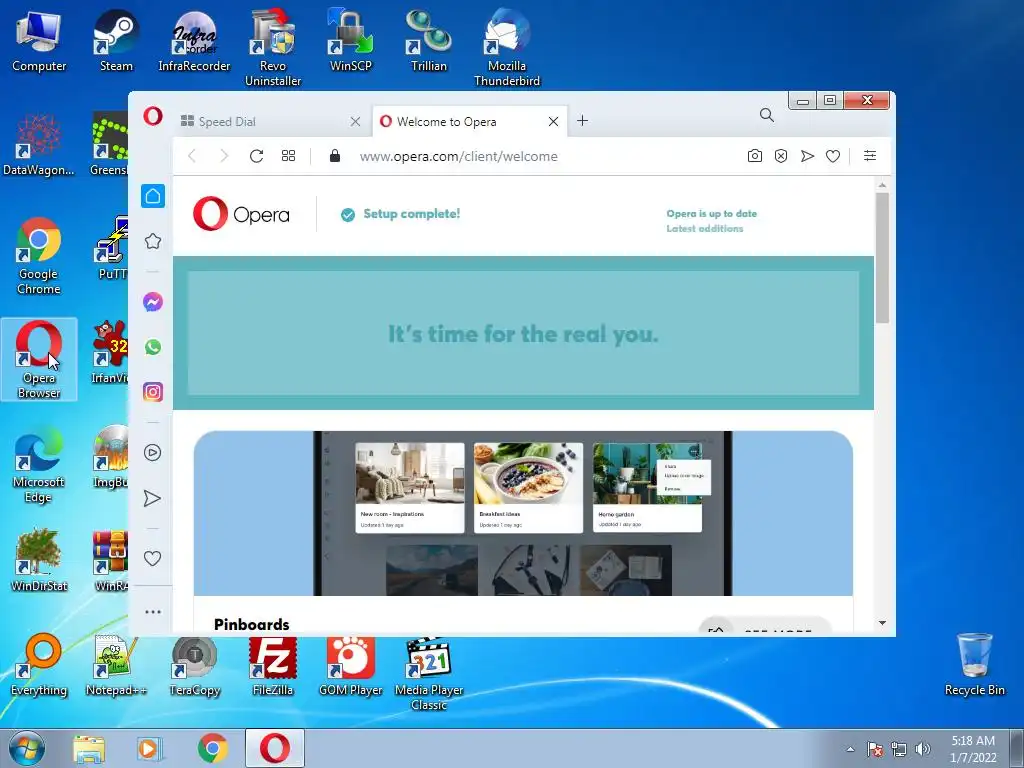This screenshot has height=768, width=1024.
Task: Go back with the back arrow
Action: tap(192, 156)
